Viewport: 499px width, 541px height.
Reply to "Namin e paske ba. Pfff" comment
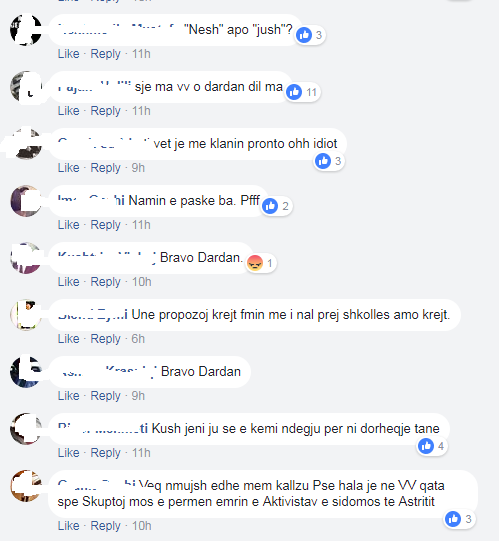pos(106,225)
